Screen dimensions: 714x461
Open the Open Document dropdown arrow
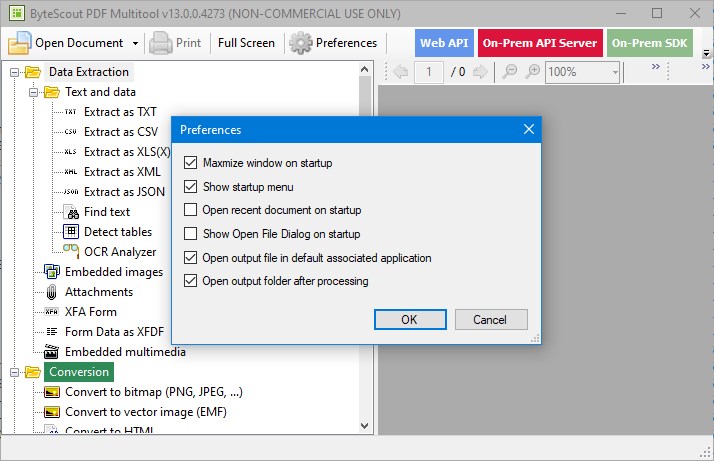(x=135, y=43)
